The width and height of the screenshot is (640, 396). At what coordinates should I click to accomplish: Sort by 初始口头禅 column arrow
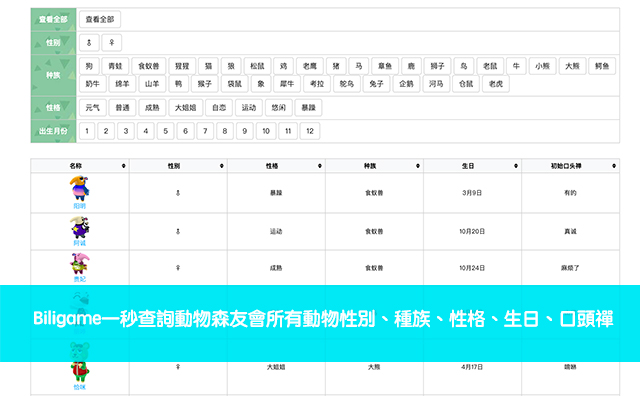(614, 166)
